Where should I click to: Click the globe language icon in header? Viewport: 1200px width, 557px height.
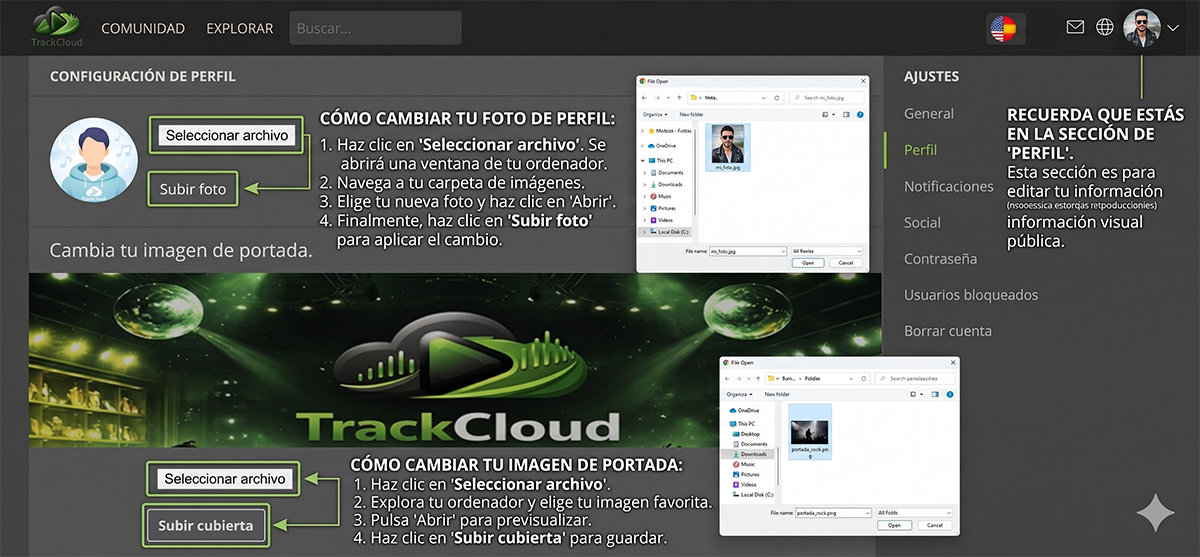[x=1105, y=27]
